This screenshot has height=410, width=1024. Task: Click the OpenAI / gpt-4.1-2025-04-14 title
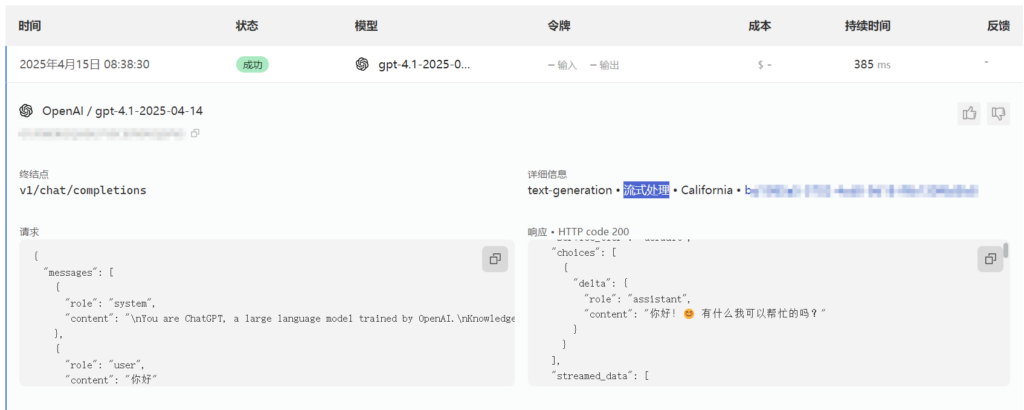[122, 111]
